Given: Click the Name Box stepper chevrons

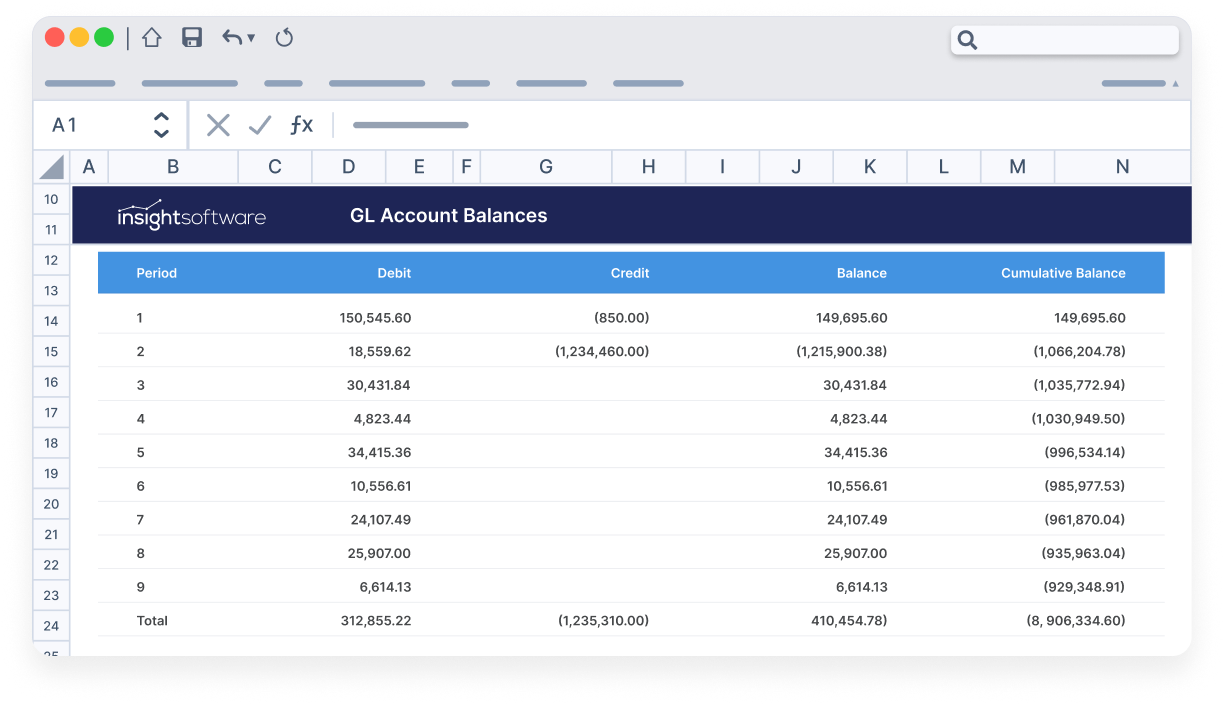Looking at the screenshot, I should 161,124.
